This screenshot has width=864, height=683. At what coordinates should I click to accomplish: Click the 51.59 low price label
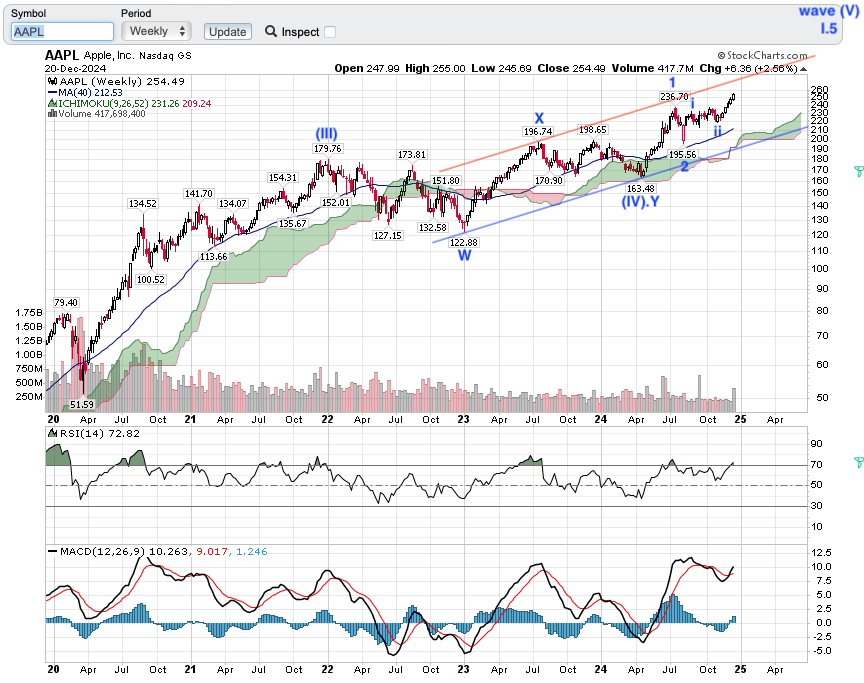pos(82,404)
